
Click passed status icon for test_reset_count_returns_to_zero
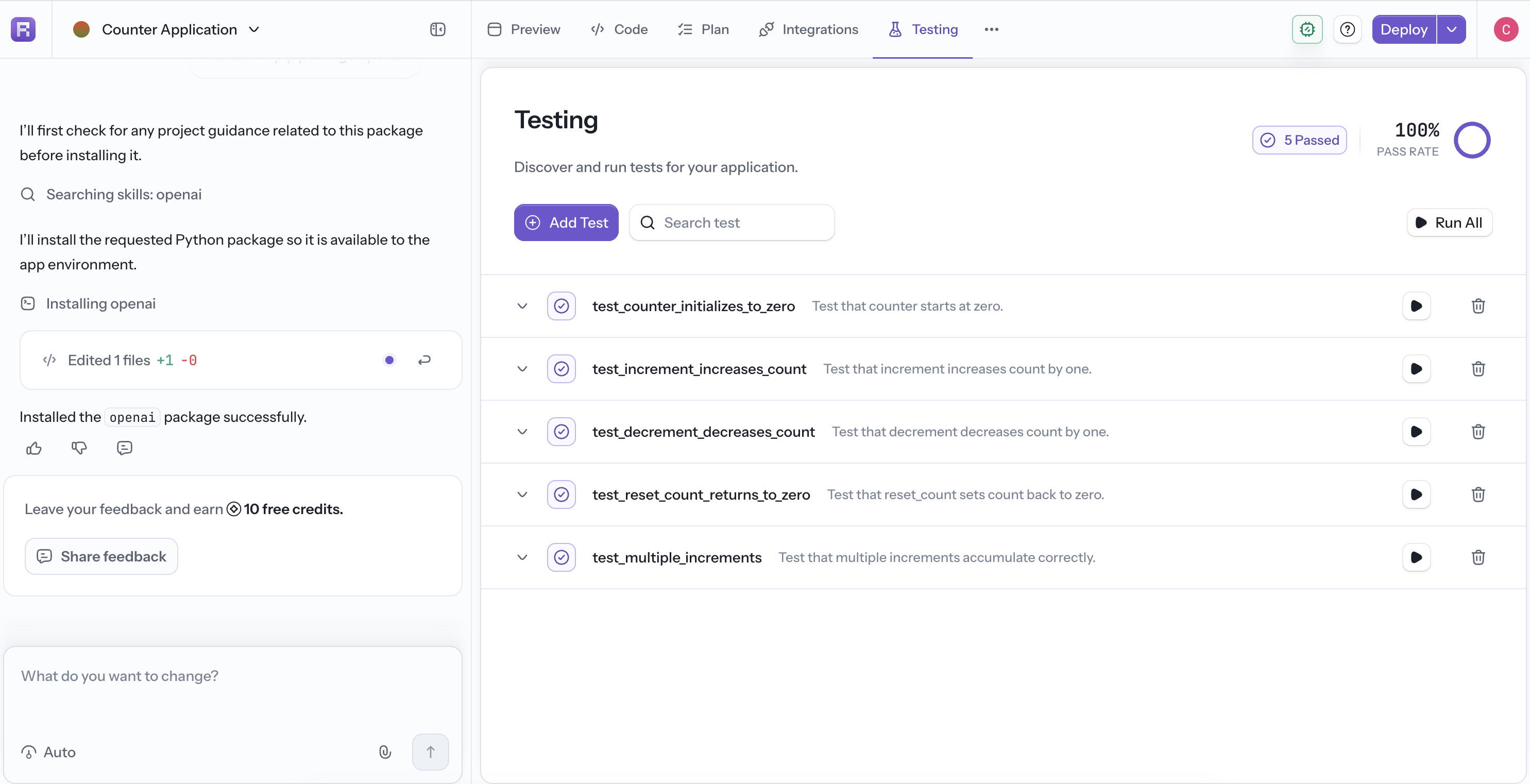(562, 495)
